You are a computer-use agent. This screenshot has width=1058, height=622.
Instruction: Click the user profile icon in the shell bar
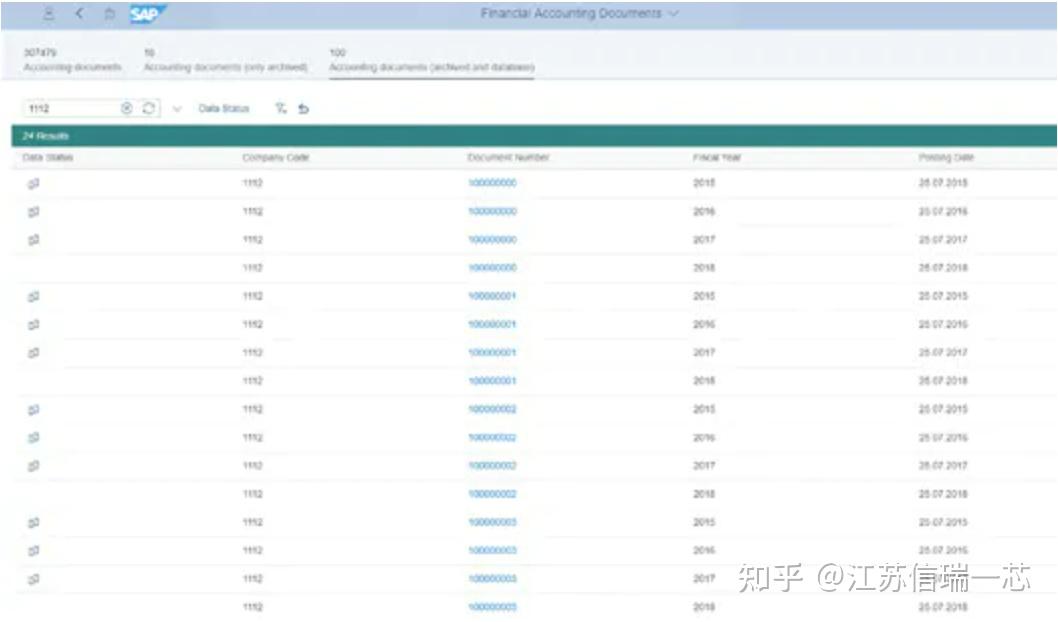click(47, 13)
